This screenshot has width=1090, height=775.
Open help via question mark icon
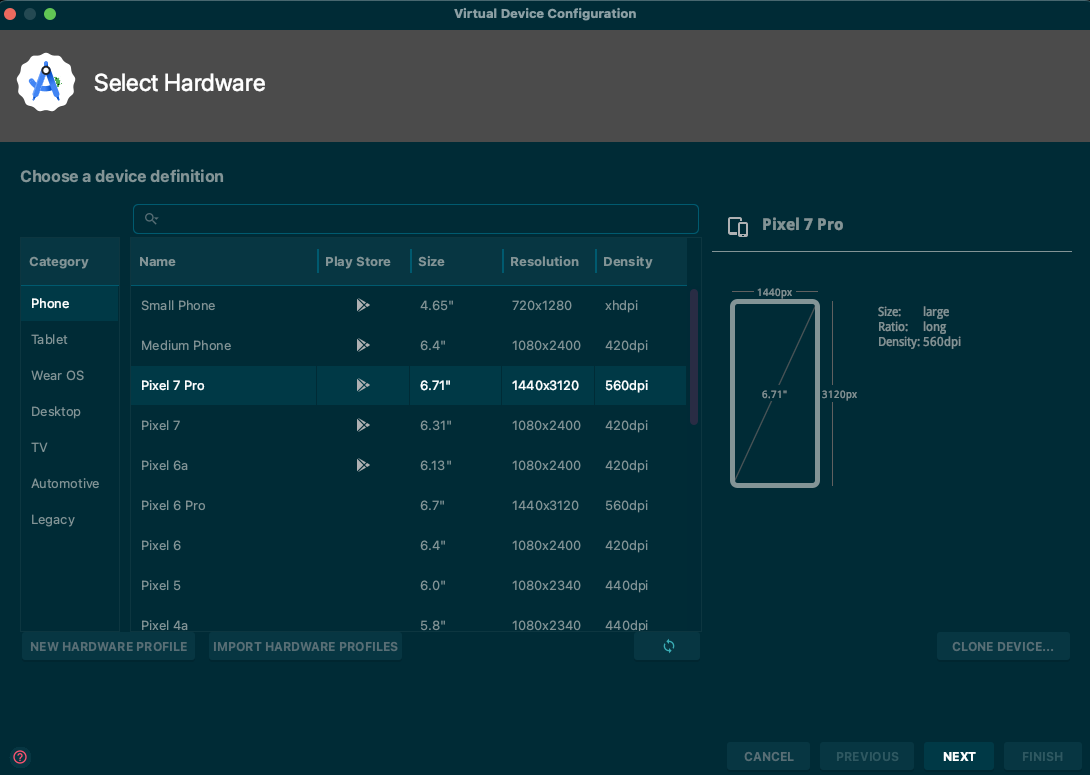[20, 757]
